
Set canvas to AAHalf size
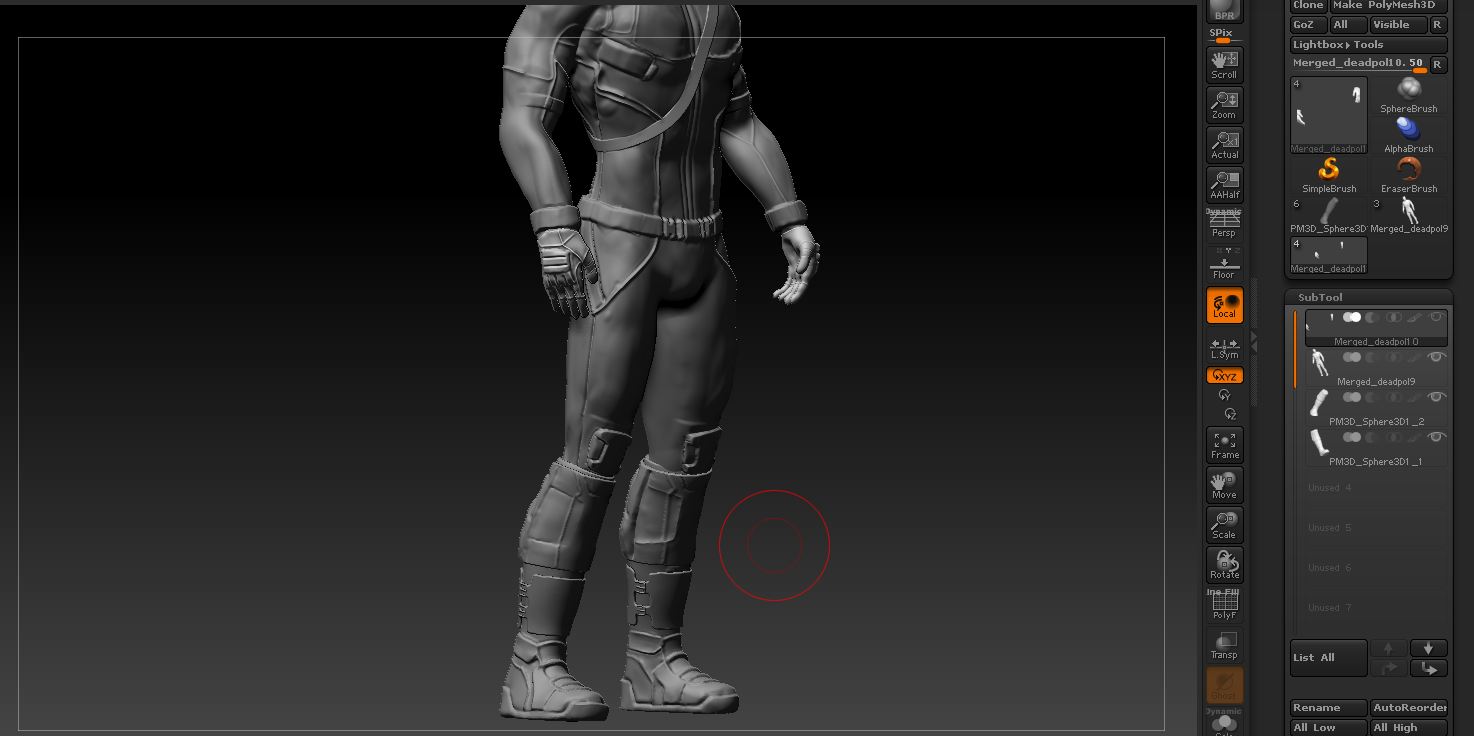(1224, 184)
